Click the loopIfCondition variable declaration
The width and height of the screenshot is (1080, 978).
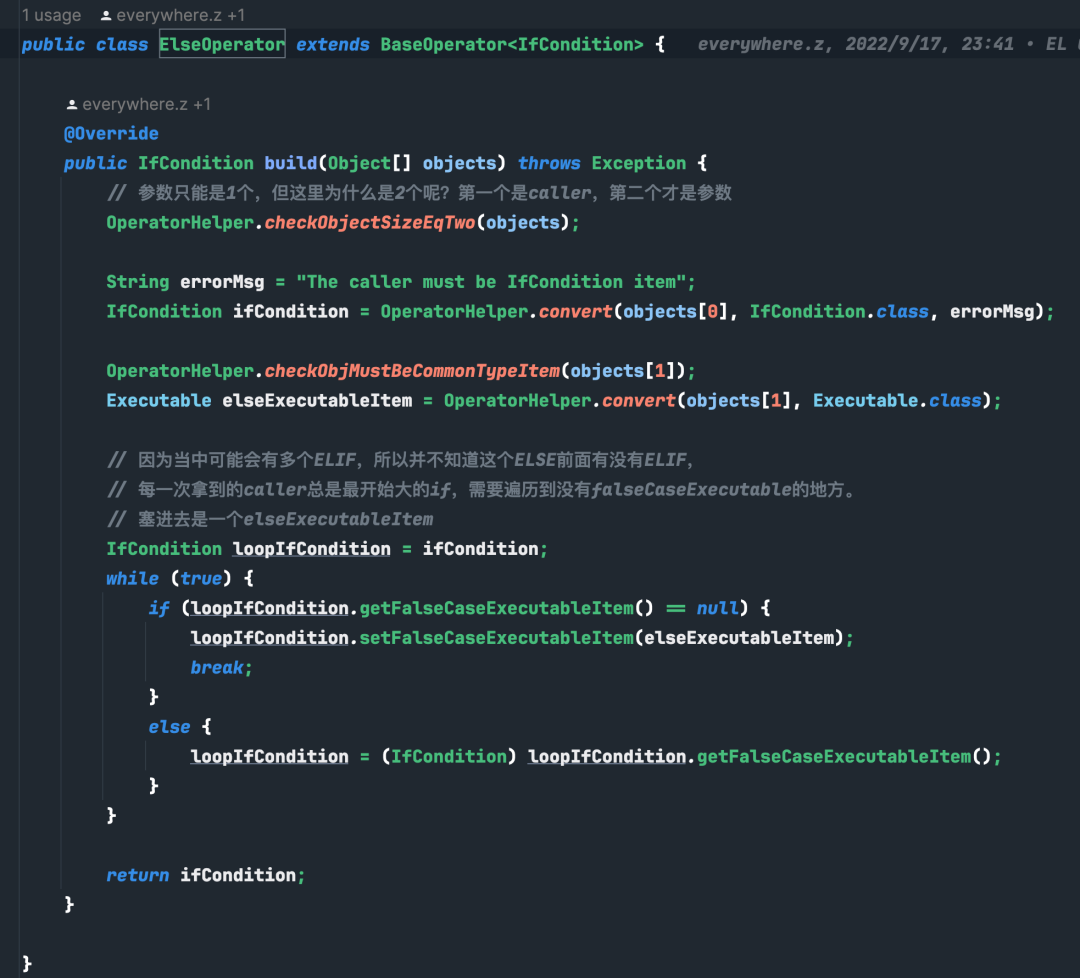pyautogui.click(x=311, y=549)
